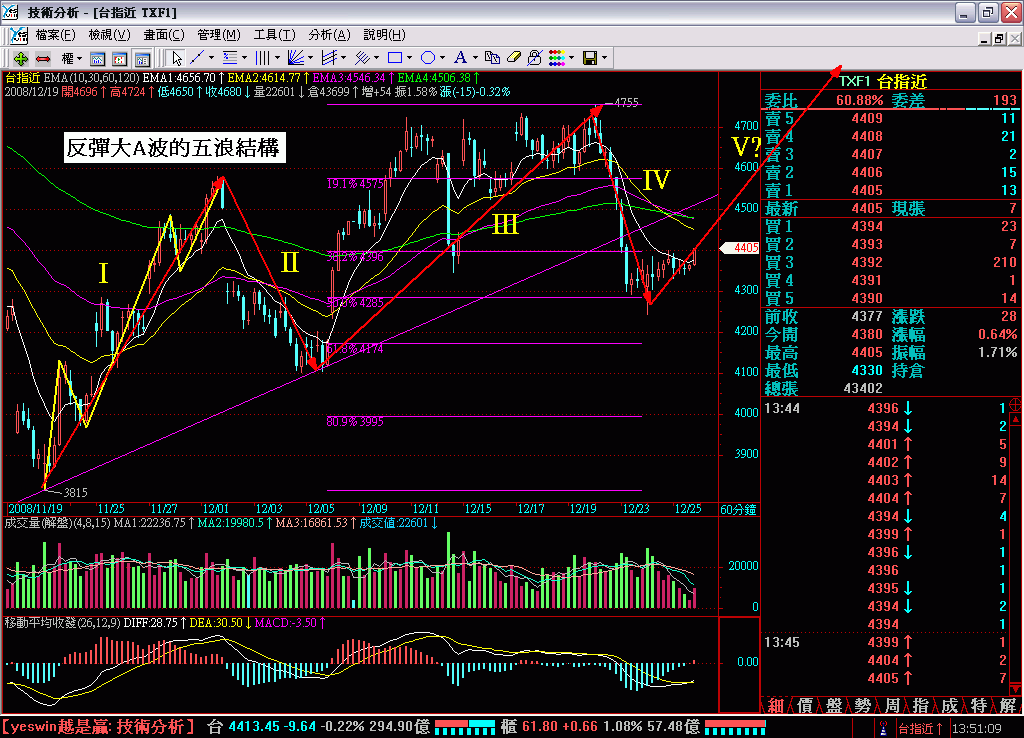Select the ellipse drawing tool

[x=428, y=58]
